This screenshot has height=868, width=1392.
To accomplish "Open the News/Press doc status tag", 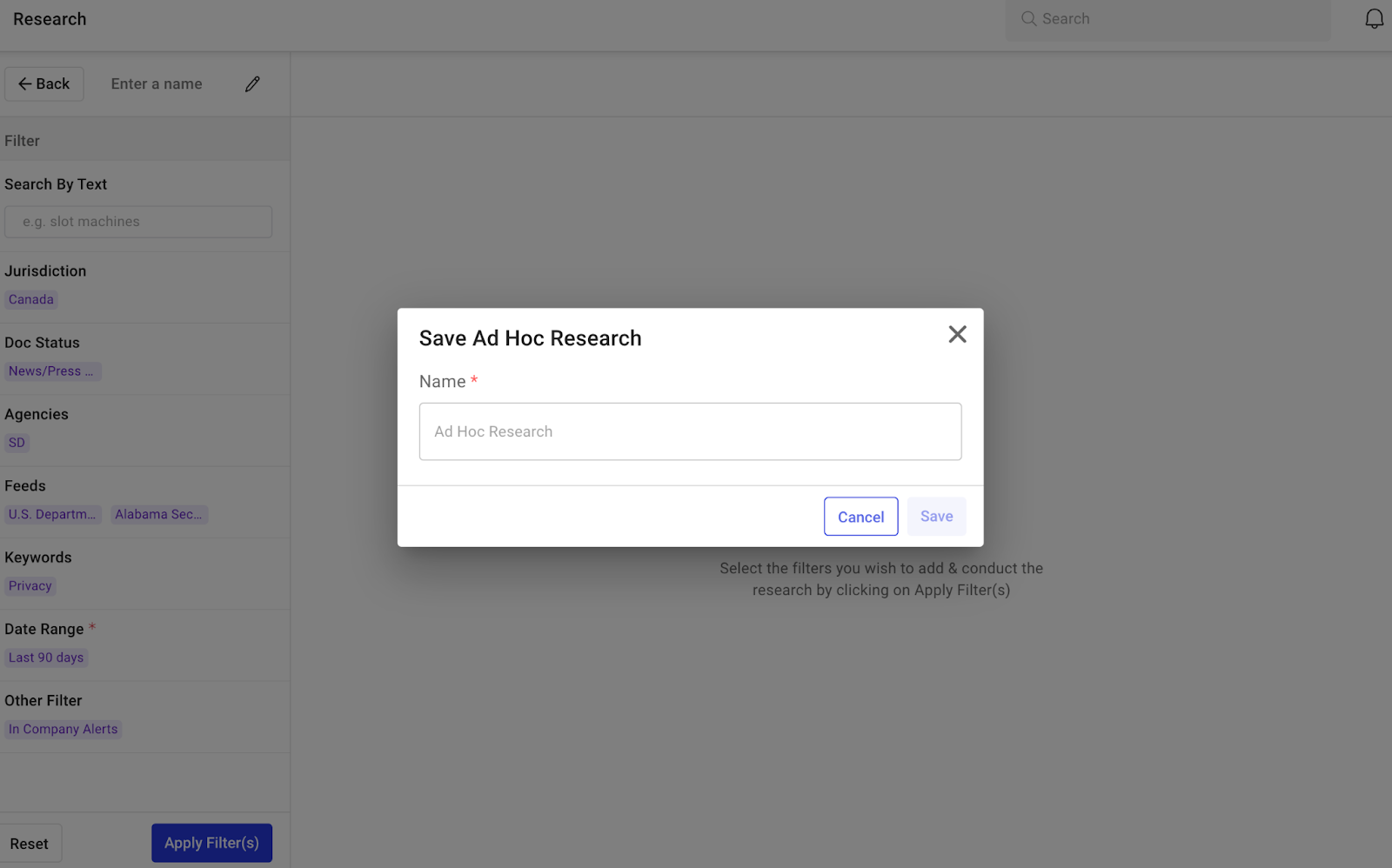I will point(51,371).
